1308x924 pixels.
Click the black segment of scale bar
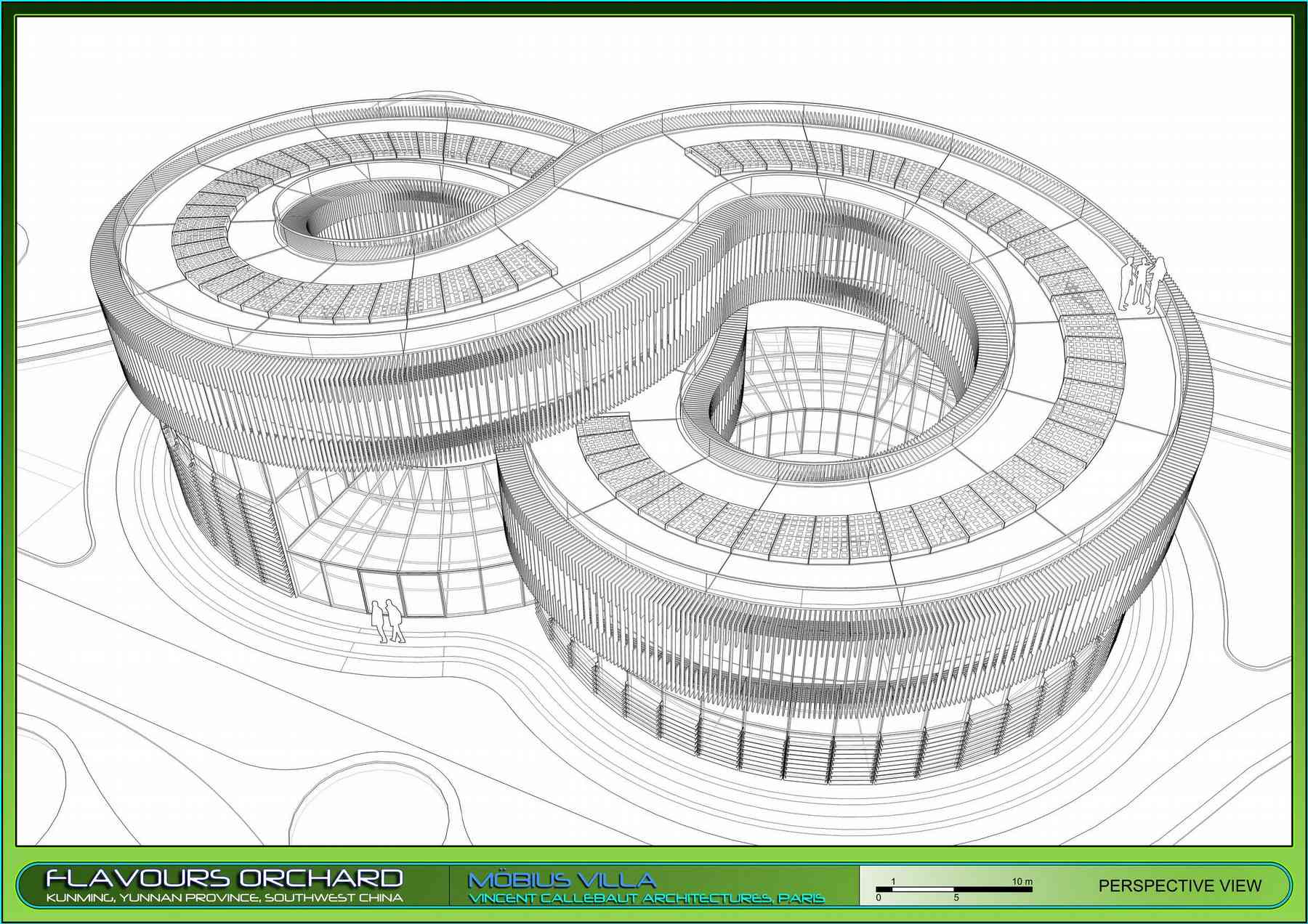pos(916,888)
